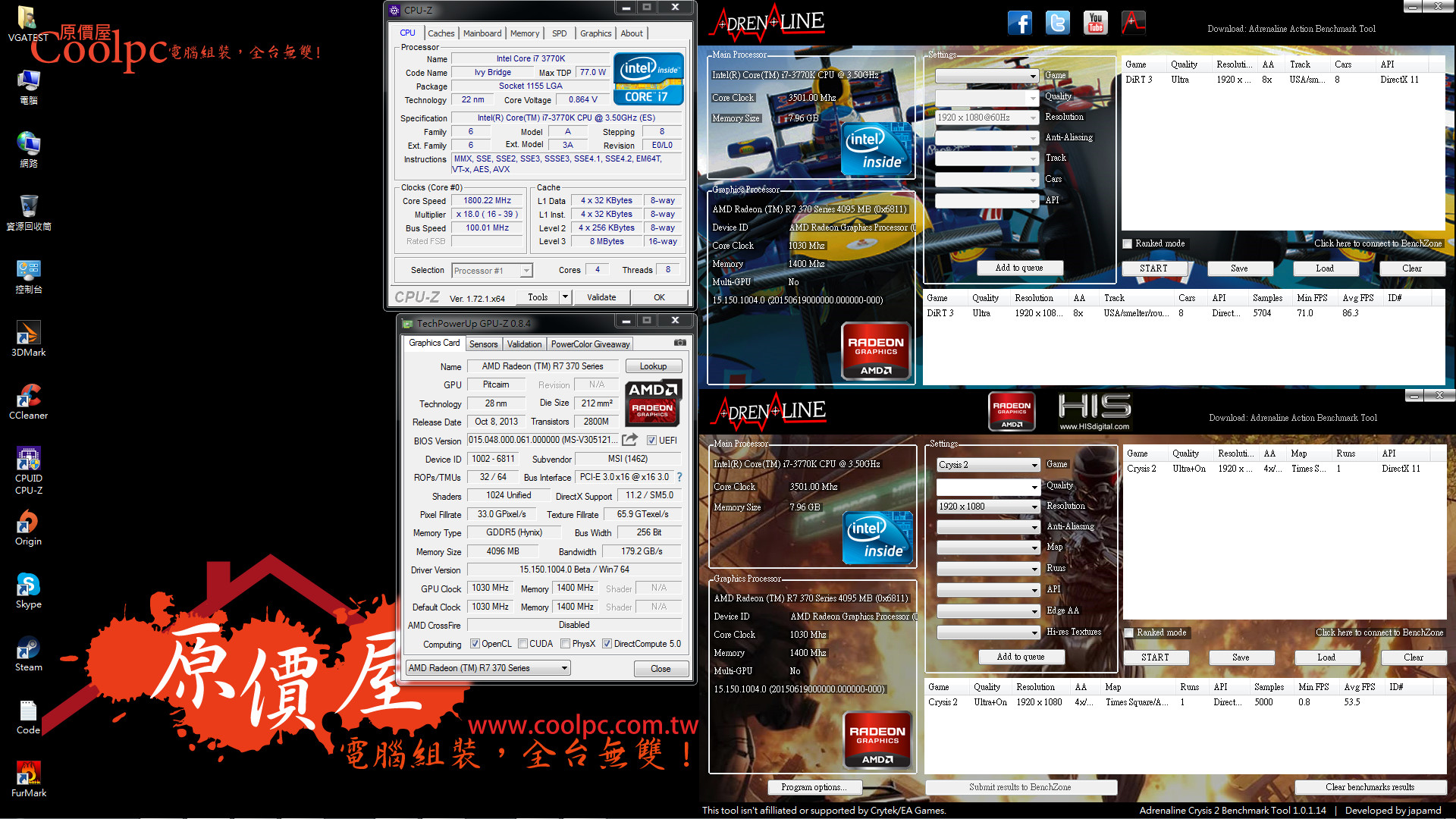Open the CPU-Z Tools dropdown arrow

click(x=565, y=297)
